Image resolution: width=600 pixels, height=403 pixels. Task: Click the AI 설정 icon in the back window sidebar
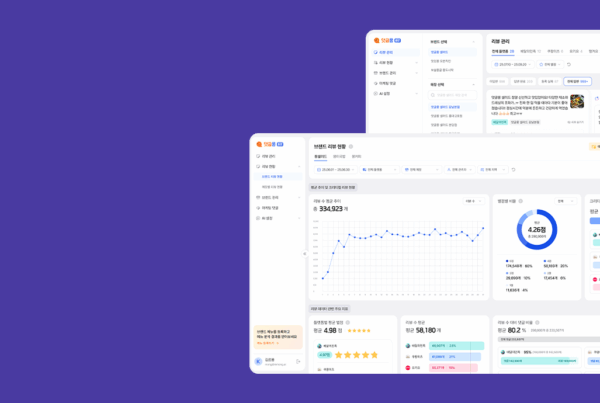(375, 93)
